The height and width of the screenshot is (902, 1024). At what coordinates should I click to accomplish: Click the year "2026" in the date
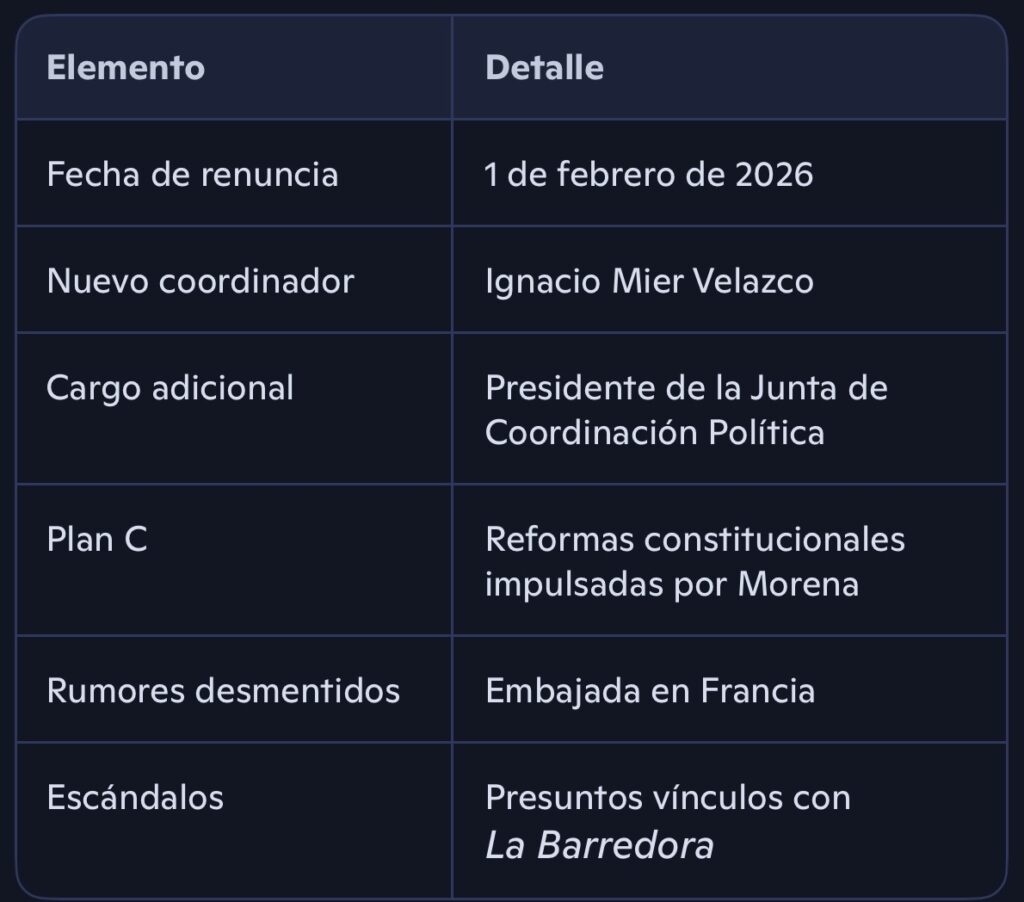coord(774,175)
